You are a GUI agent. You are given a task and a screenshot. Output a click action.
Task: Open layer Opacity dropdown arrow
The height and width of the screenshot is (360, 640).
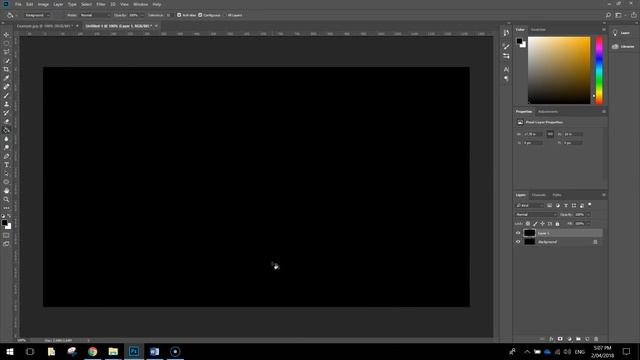[588, 214]
